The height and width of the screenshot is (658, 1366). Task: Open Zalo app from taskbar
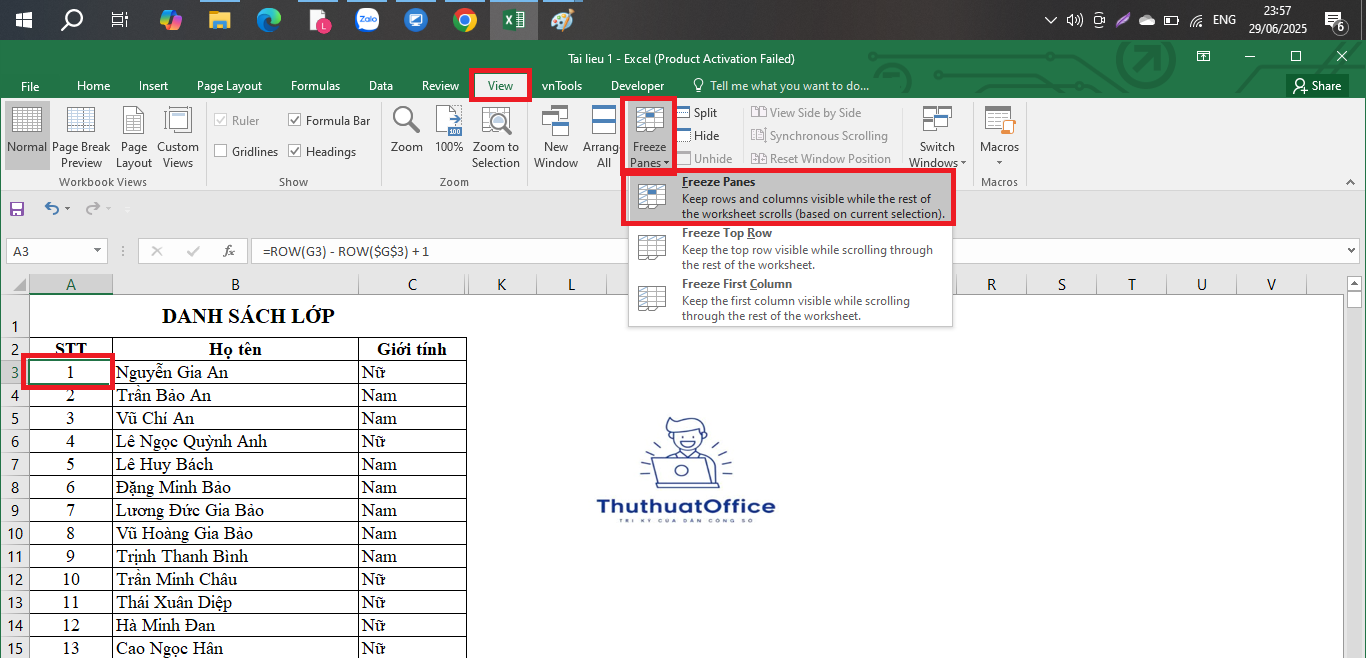pyautogui.click(x=366, y=19)
